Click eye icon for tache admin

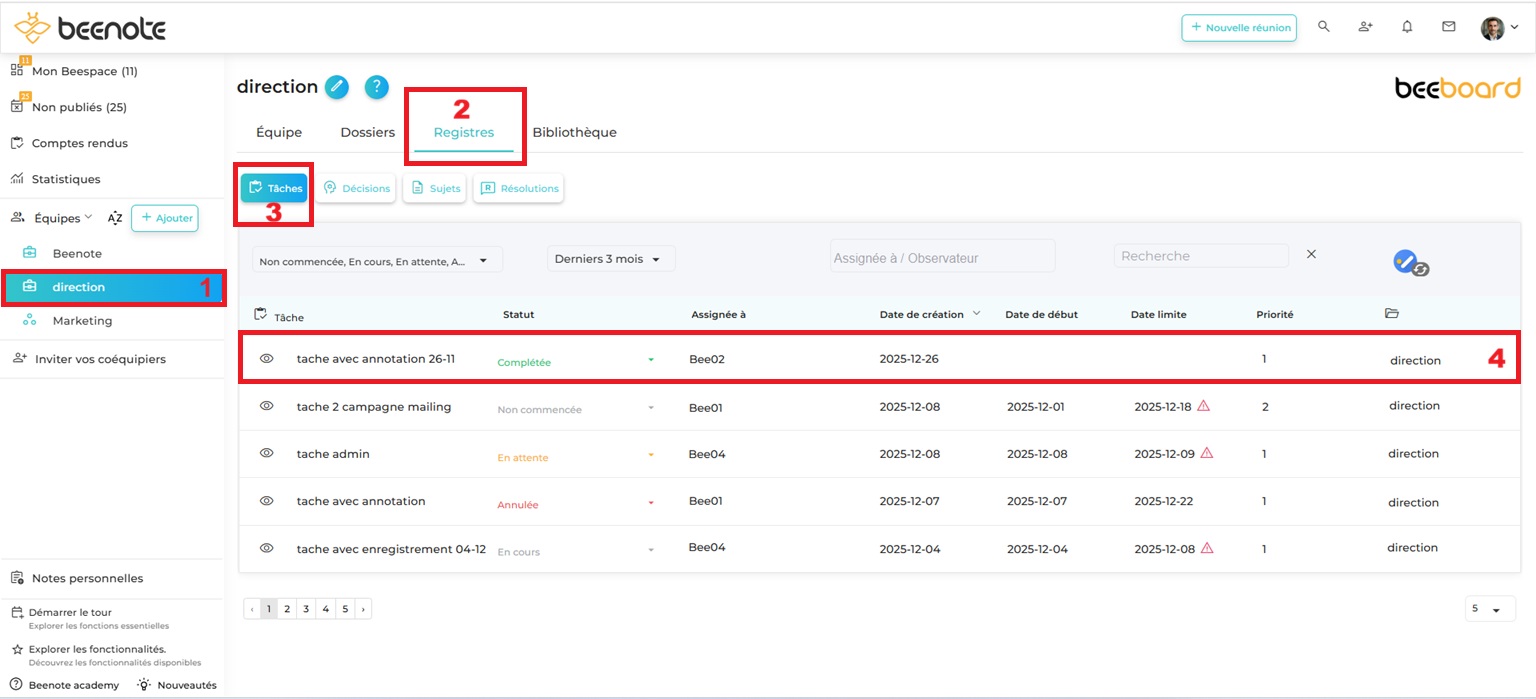pos(267,453)
